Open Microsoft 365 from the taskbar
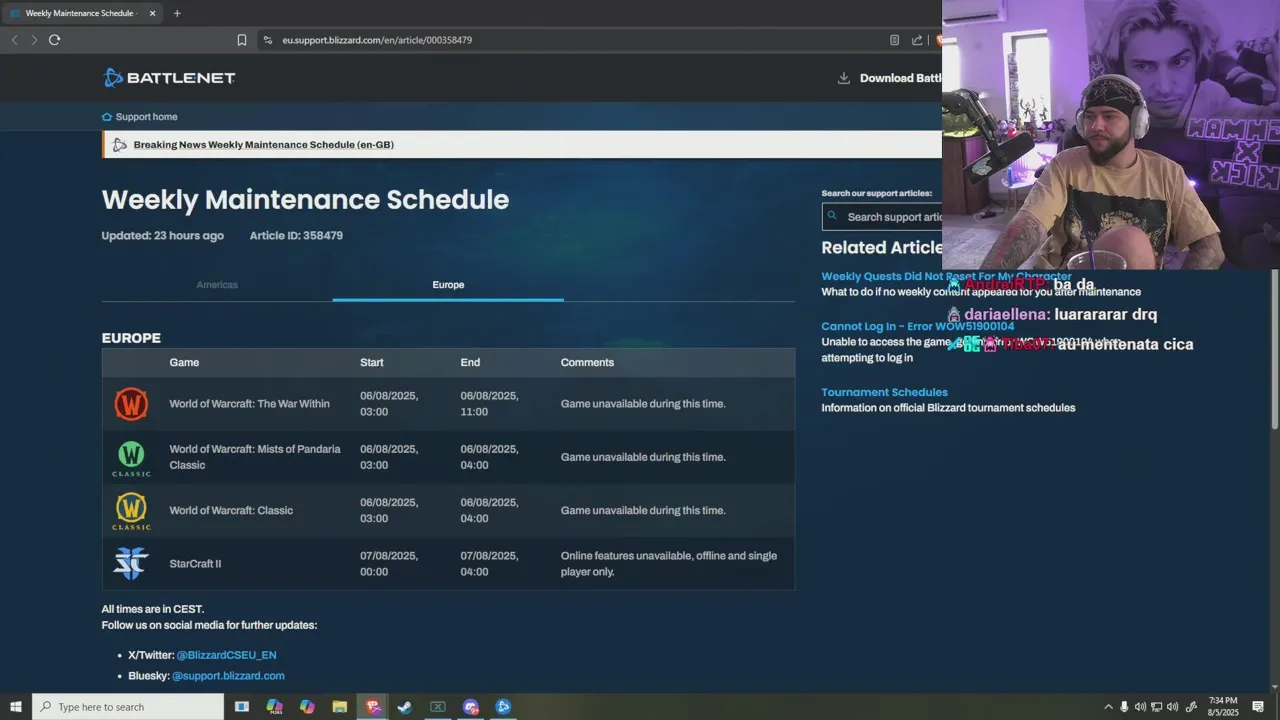Viewport: 1280px width, 720px height. pyautogui.click(x=274, y=707)
